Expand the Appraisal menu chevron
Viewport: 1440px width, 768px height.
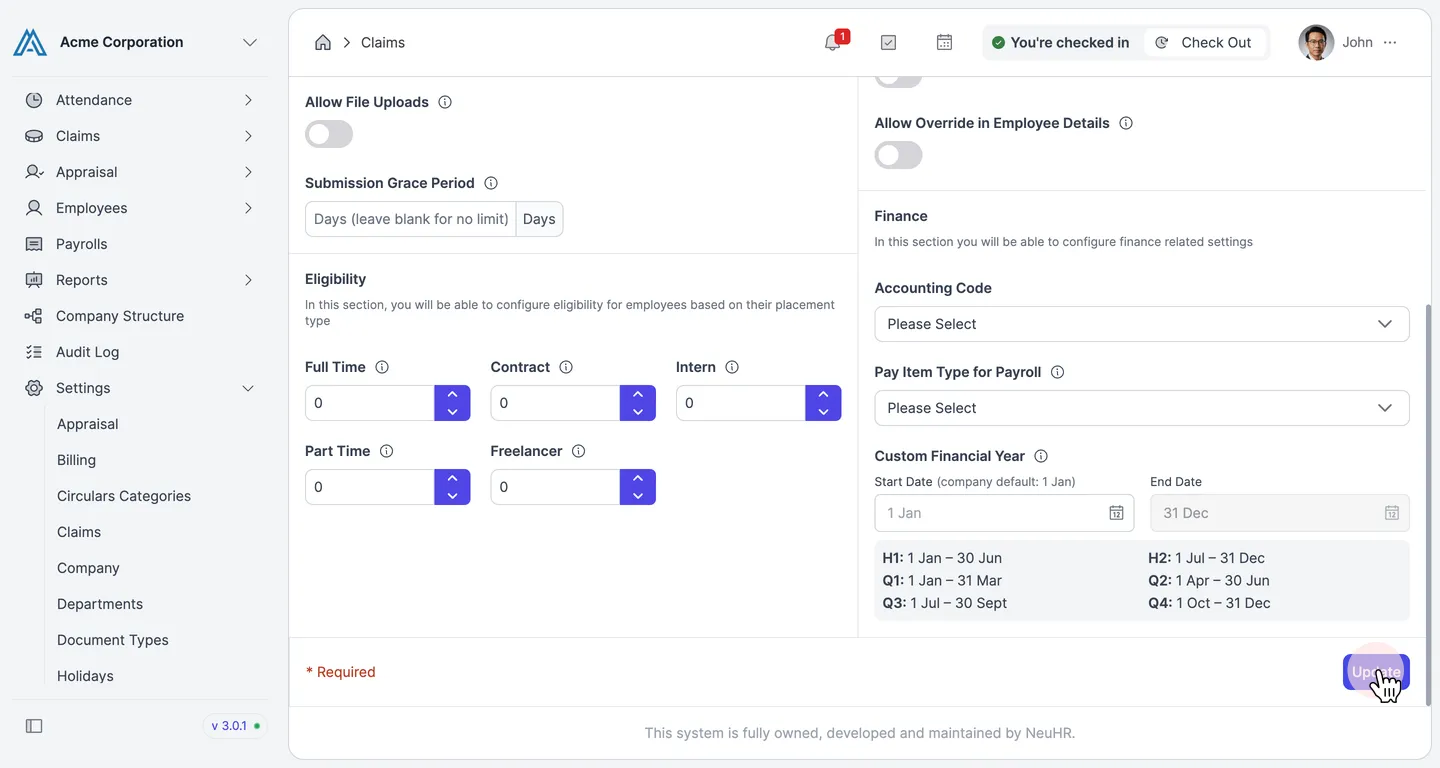248,172
